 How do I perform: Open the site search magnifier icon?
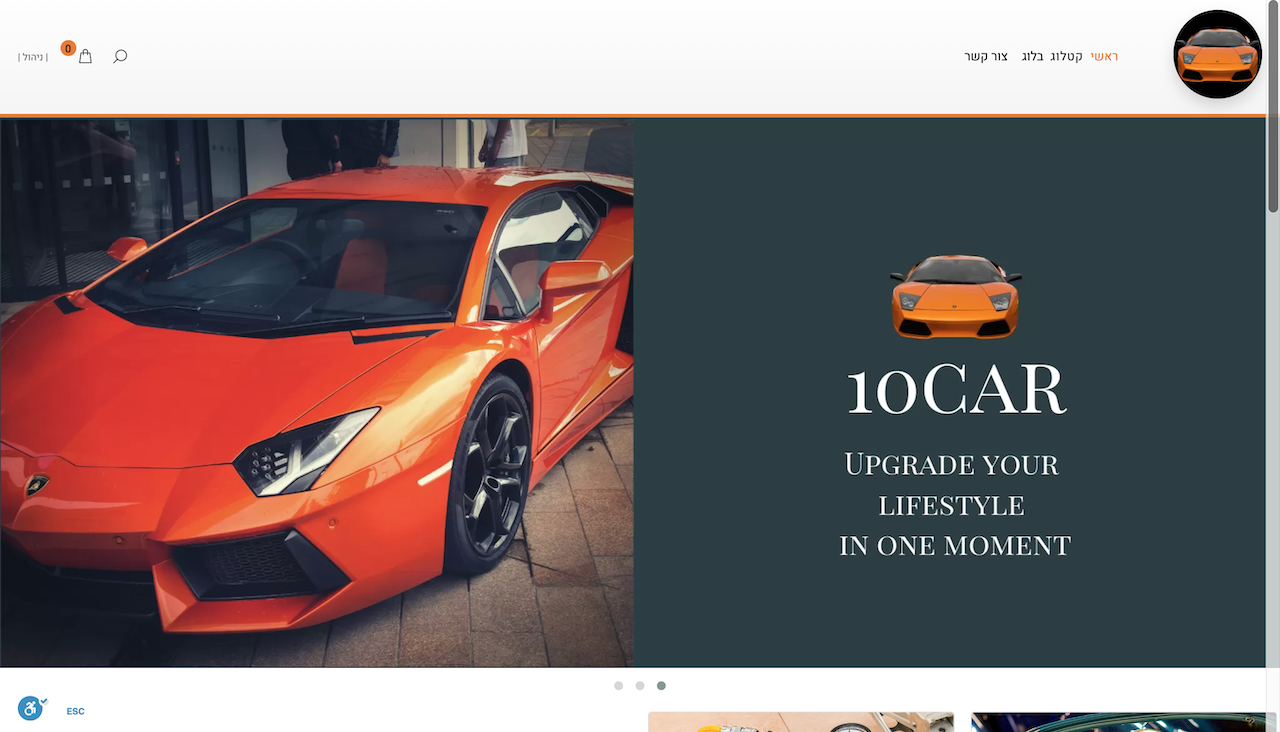pos(120,57)
